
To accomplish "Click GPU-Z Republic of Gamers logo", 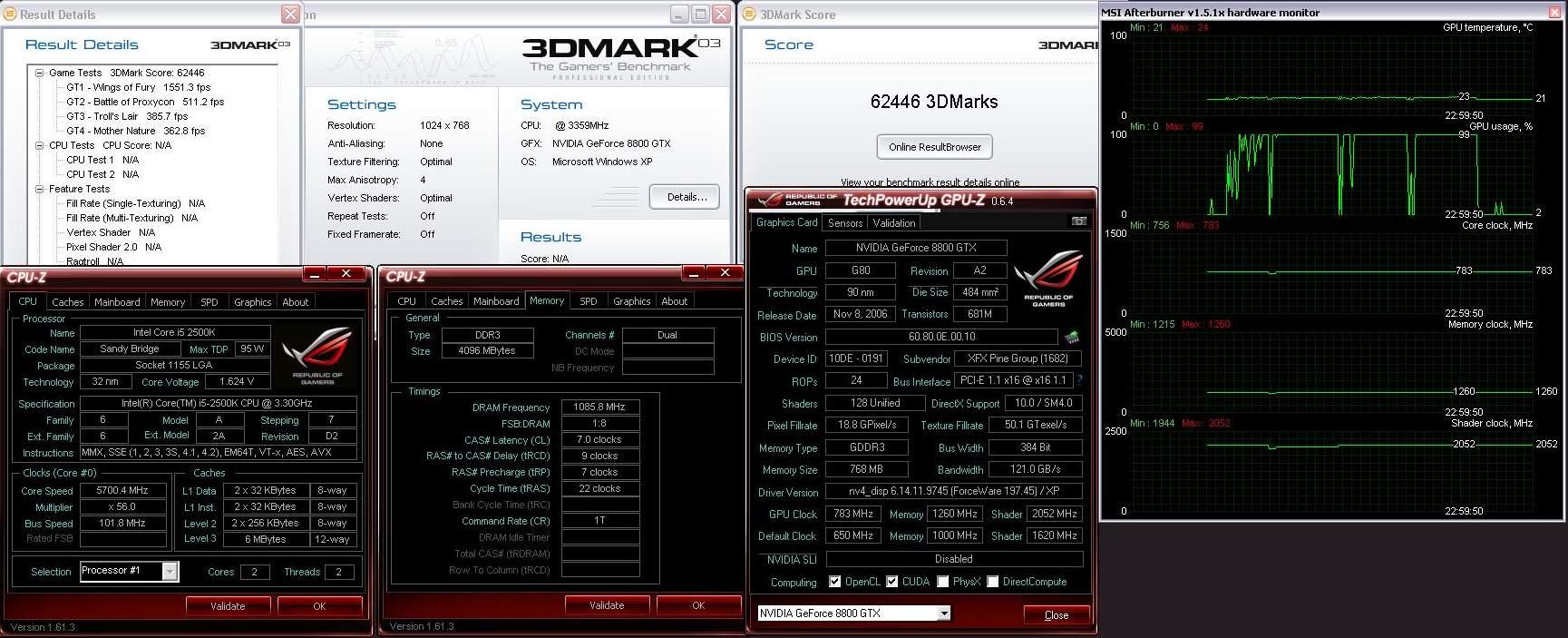I will pos(1048,278).
